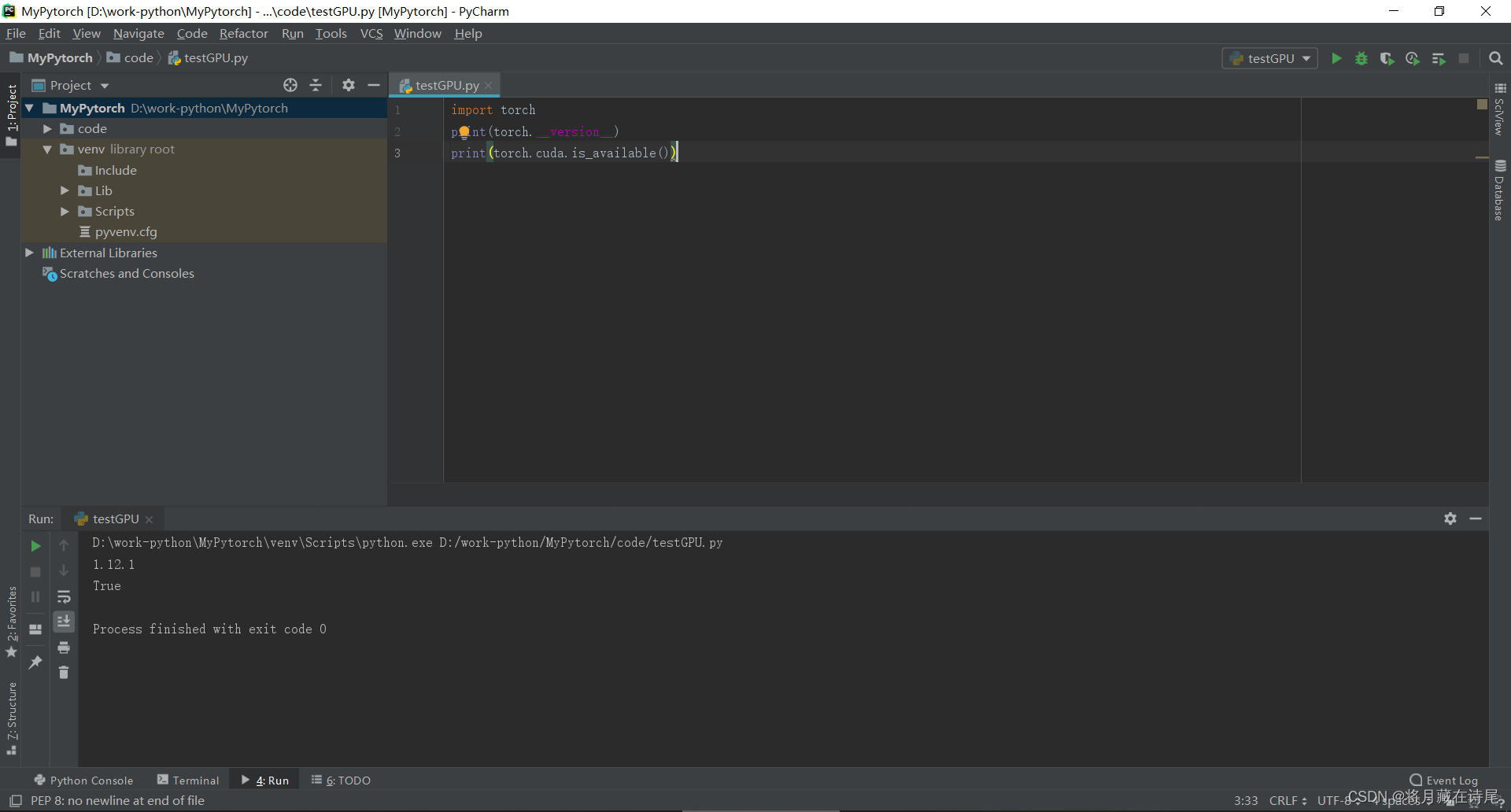The height and width of the screenshot is (812, 1511).
Task: Click the Stop icon in top toolbar
Action: (1464, 58)
